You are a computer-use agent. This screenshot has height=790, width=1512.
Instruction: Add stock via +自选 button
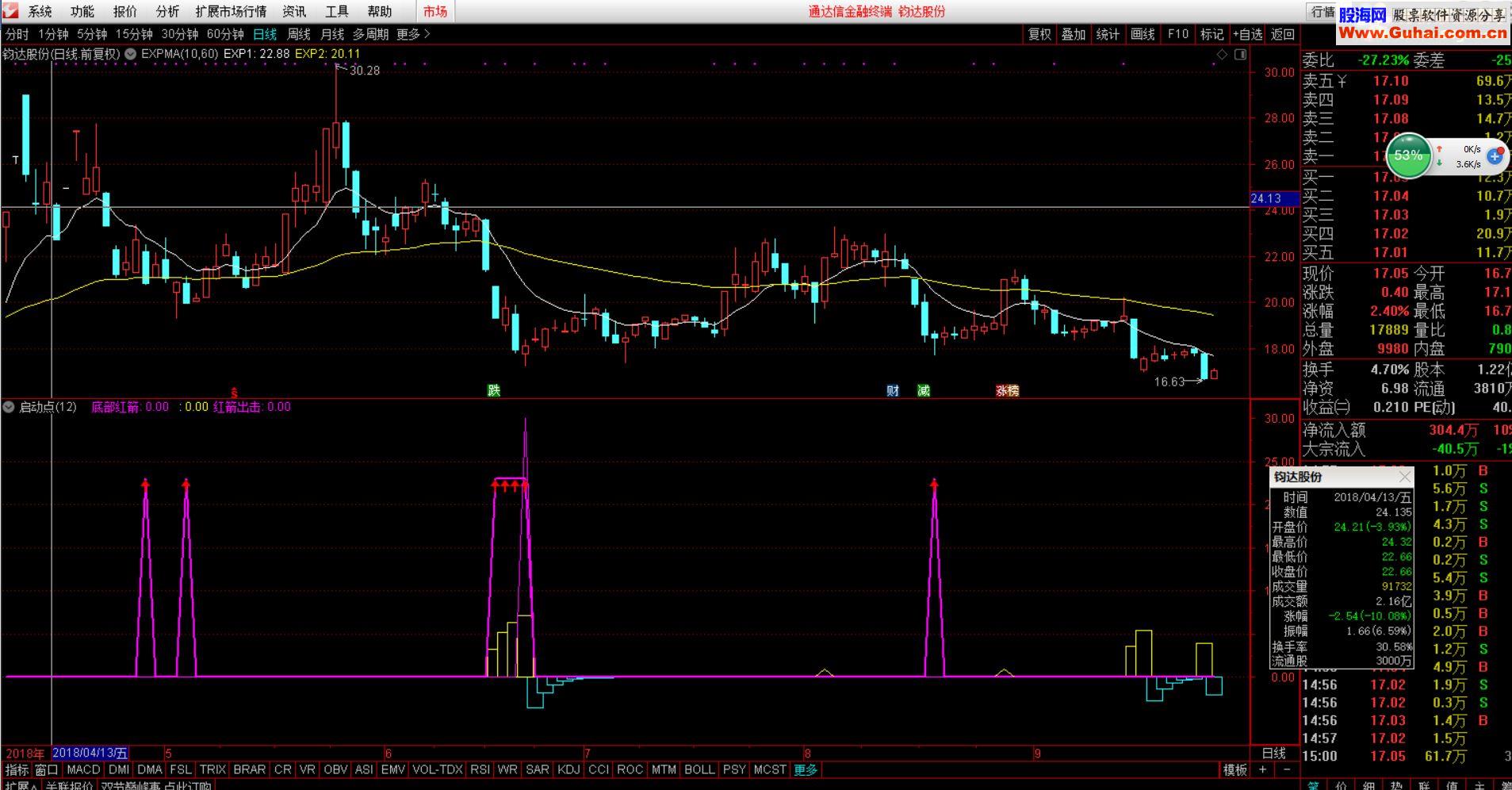pyautogui.click(x=1247, y=34)
